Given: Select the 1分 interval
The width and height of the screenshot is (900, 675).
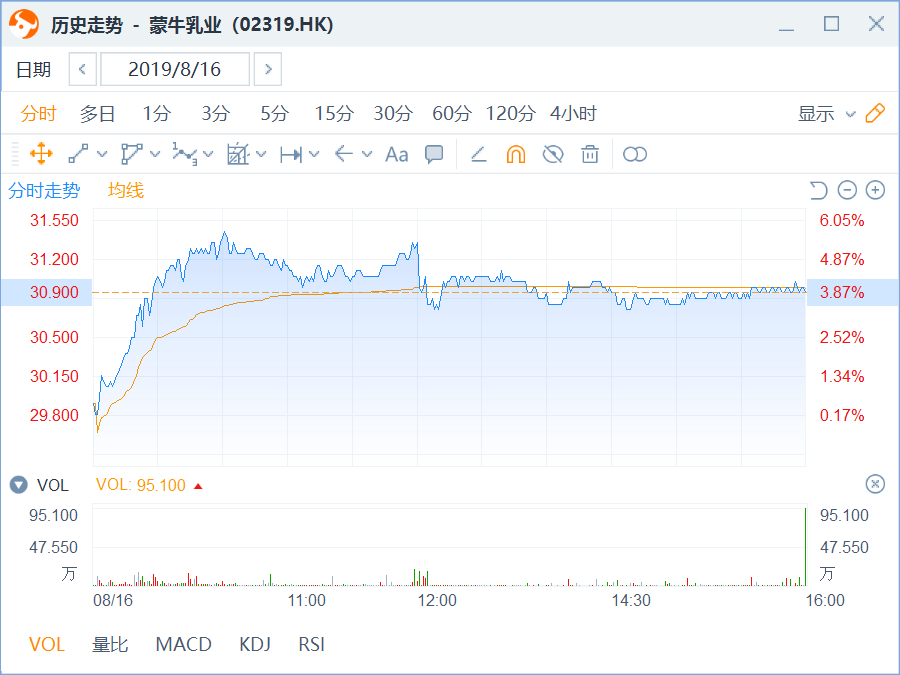Looking at the screenshot, I should (x=156, y=114).
